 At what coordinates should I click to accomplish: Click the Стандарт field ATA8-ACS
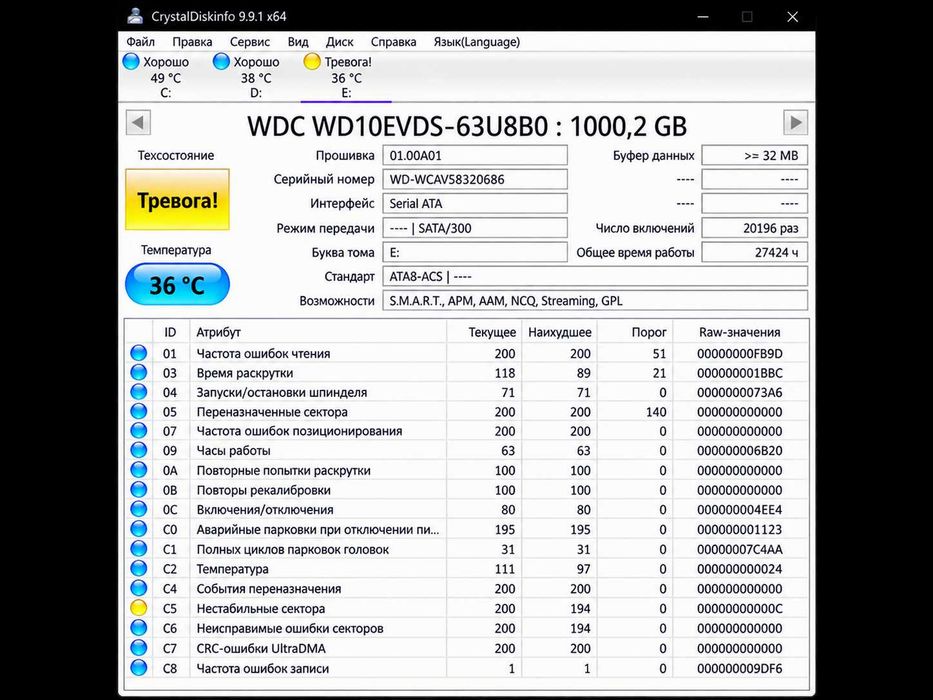595,277
